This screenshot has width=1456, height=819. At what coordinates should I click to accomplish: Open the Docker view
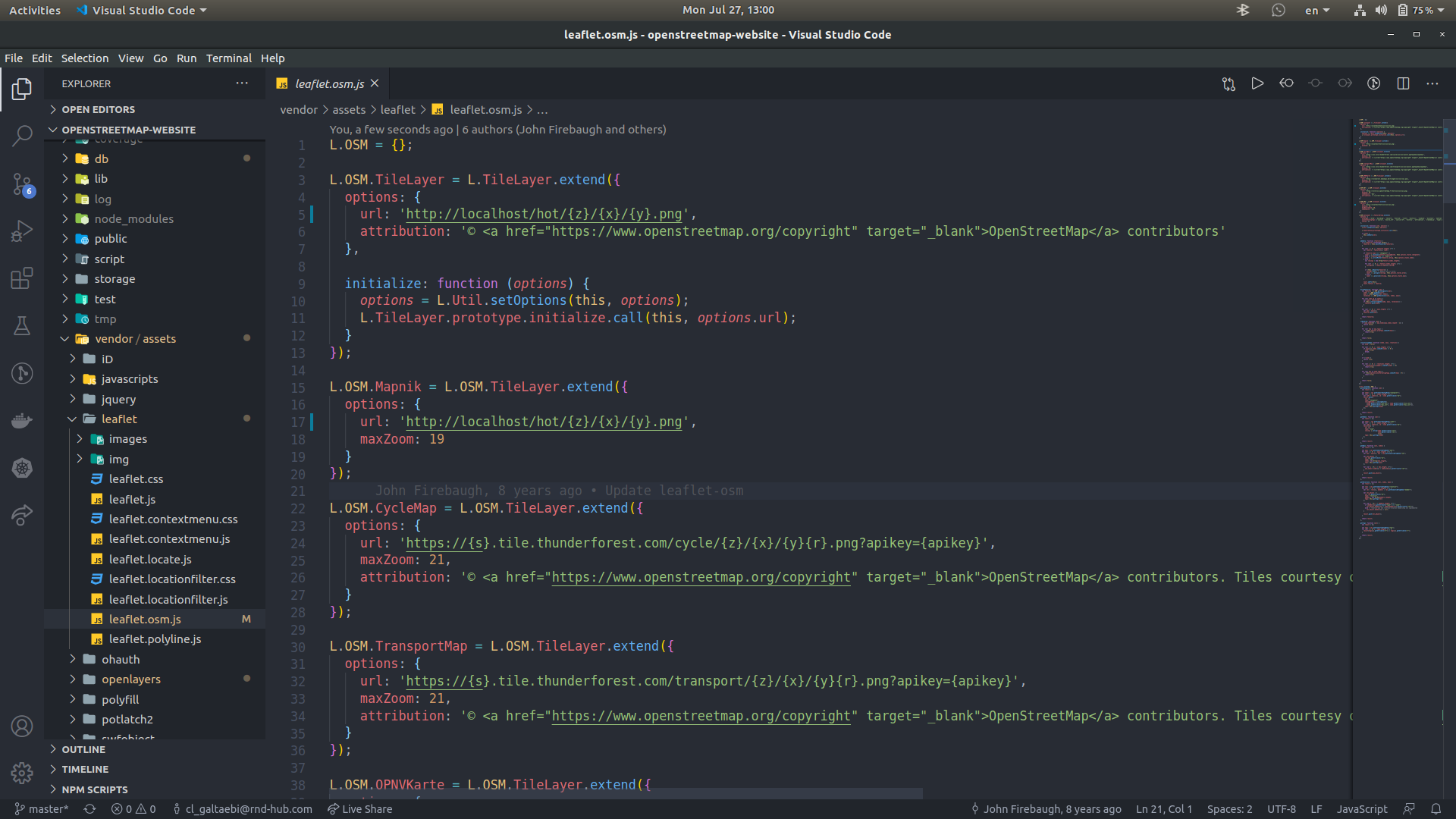pyautogui.click(x=22, y=421)
